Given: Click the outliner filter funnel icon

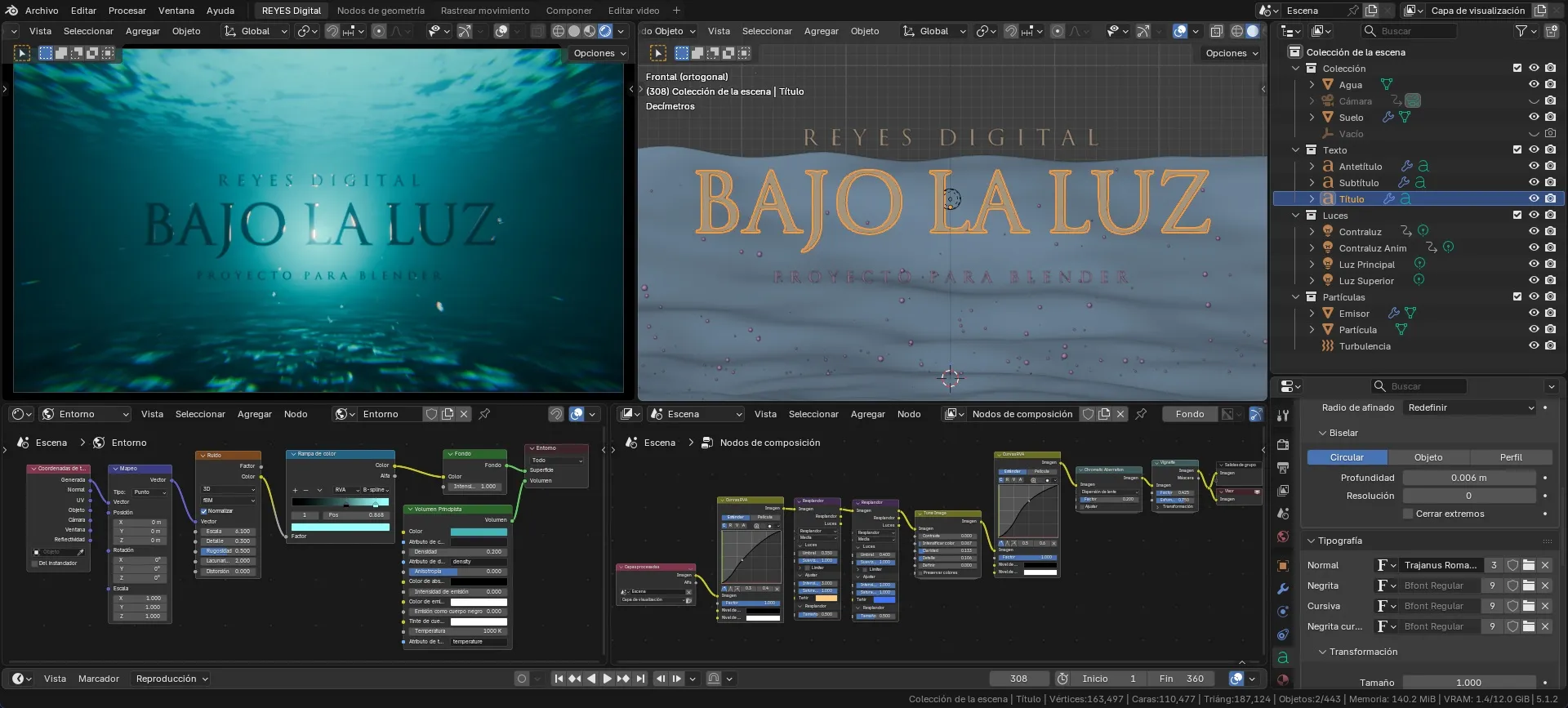Looking at the screenshot, I should [x=1521, y=31].
